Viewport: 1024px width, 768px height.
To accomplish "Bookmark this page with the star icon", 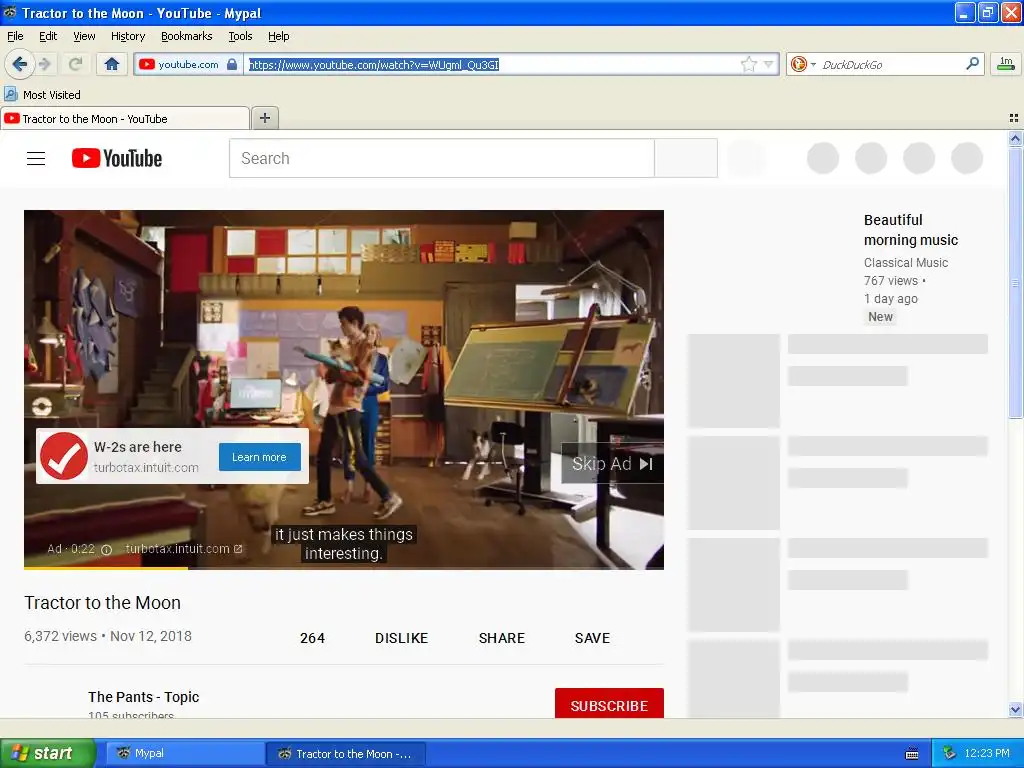I will 748,64.
